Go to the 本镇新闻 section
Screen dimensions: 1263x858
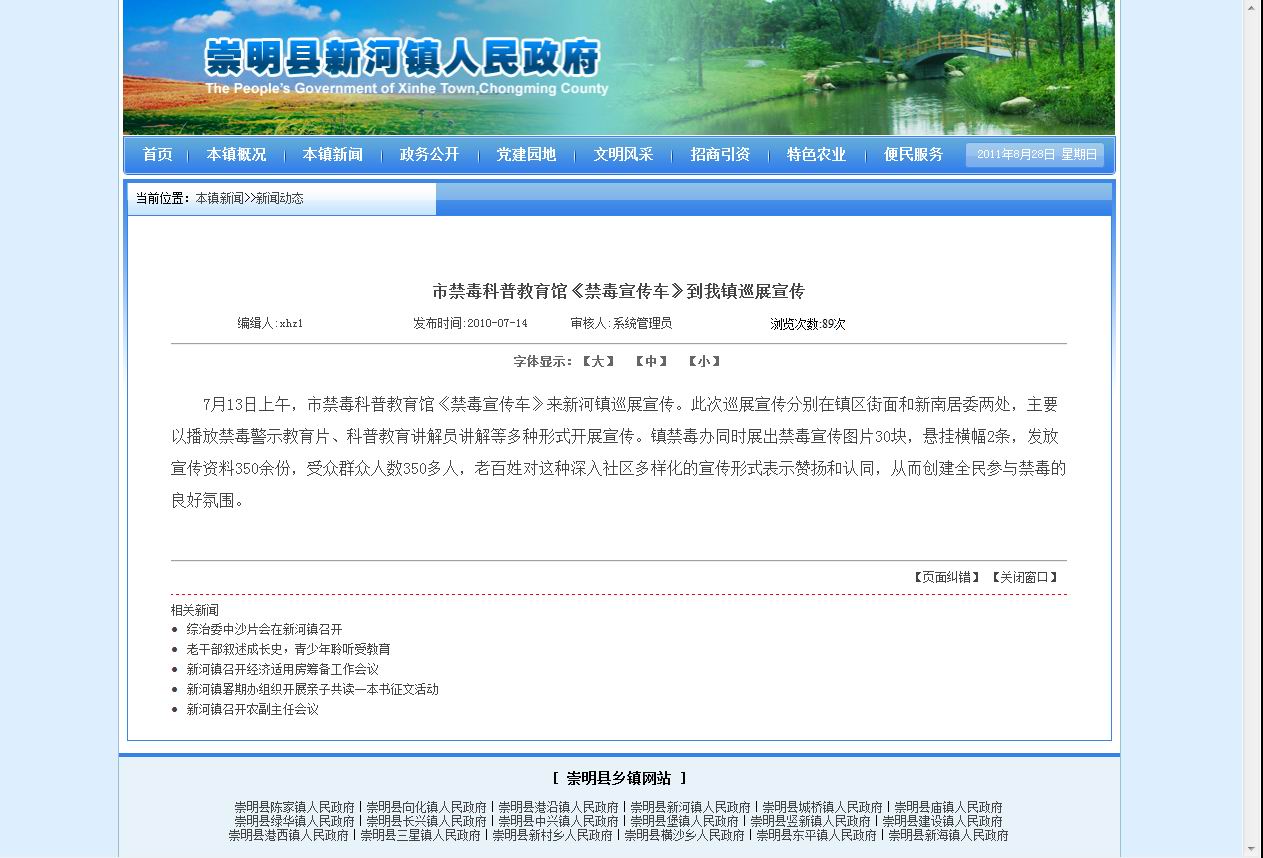(332, 155)
